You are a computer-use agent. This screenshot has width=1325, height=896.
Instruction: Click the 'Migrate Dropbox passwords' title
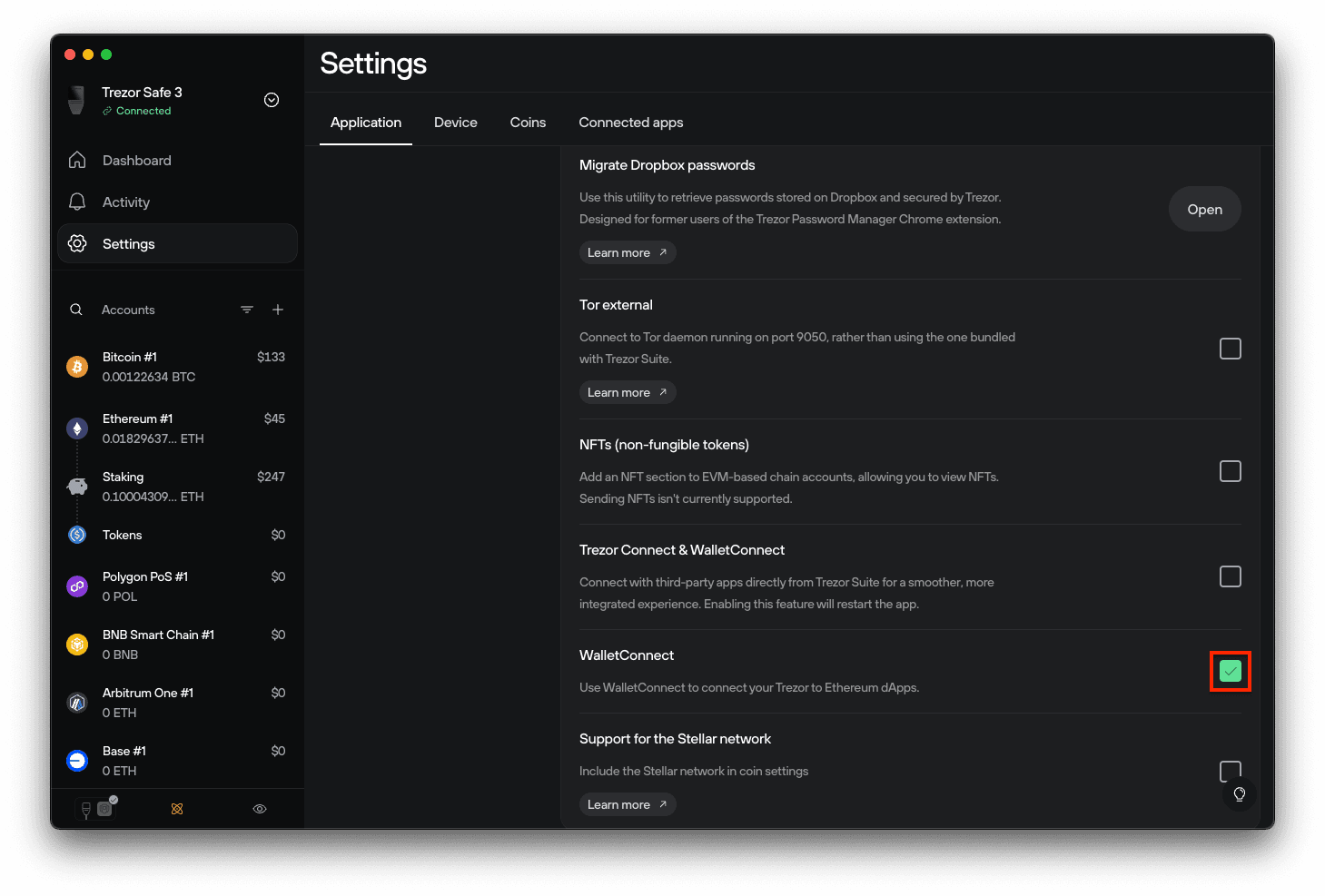pyautogui.click(x=667, y=165)
